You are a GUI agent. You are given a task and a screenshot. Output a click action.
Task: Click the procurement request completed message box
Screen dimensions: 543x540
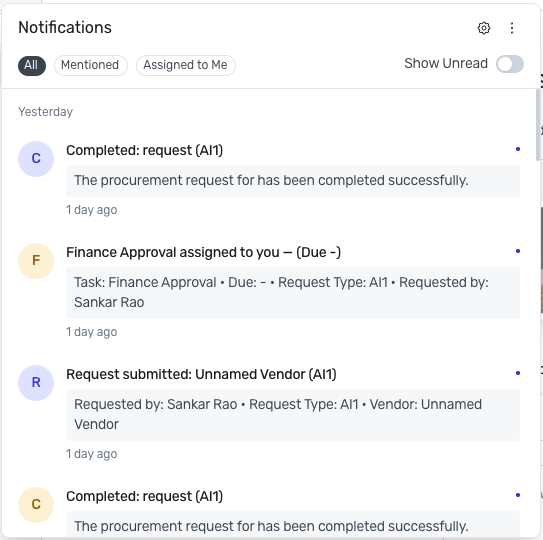click(x=293, y=181)
